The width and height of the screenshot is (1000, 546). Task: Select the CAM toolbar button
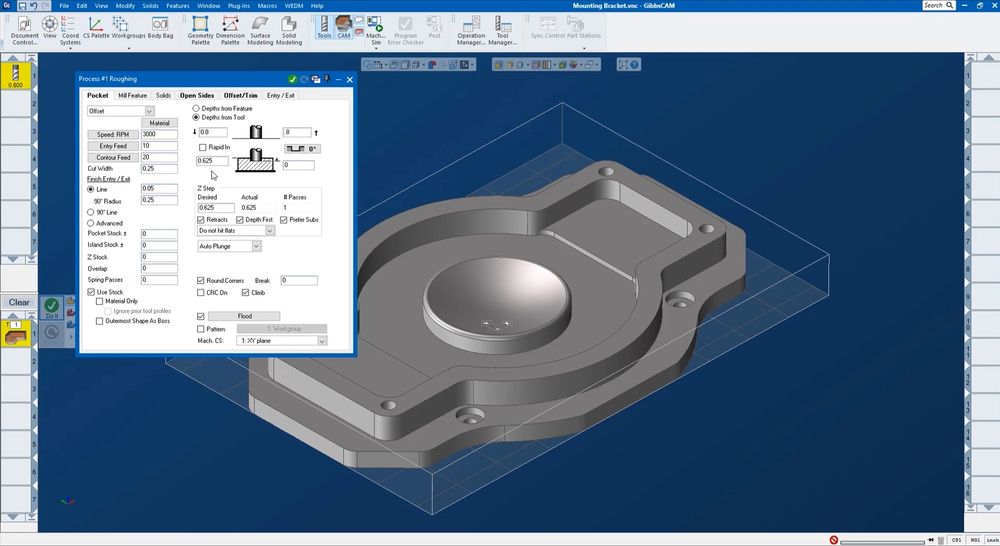coord(344,25)
